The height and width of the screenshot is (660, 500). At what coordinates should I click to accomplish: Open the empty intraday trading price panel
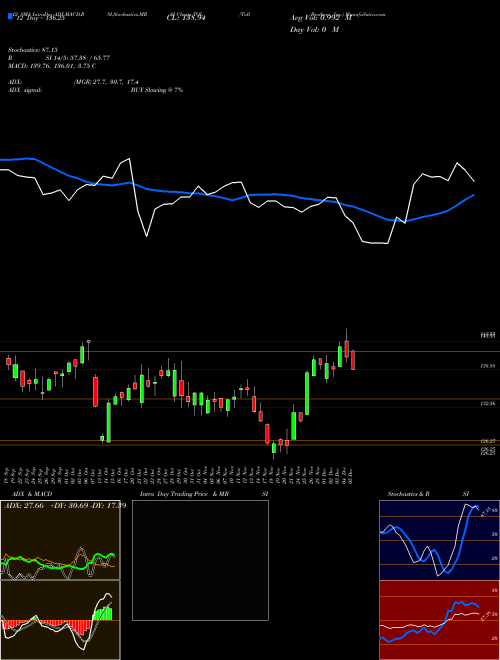click(200, 560)
